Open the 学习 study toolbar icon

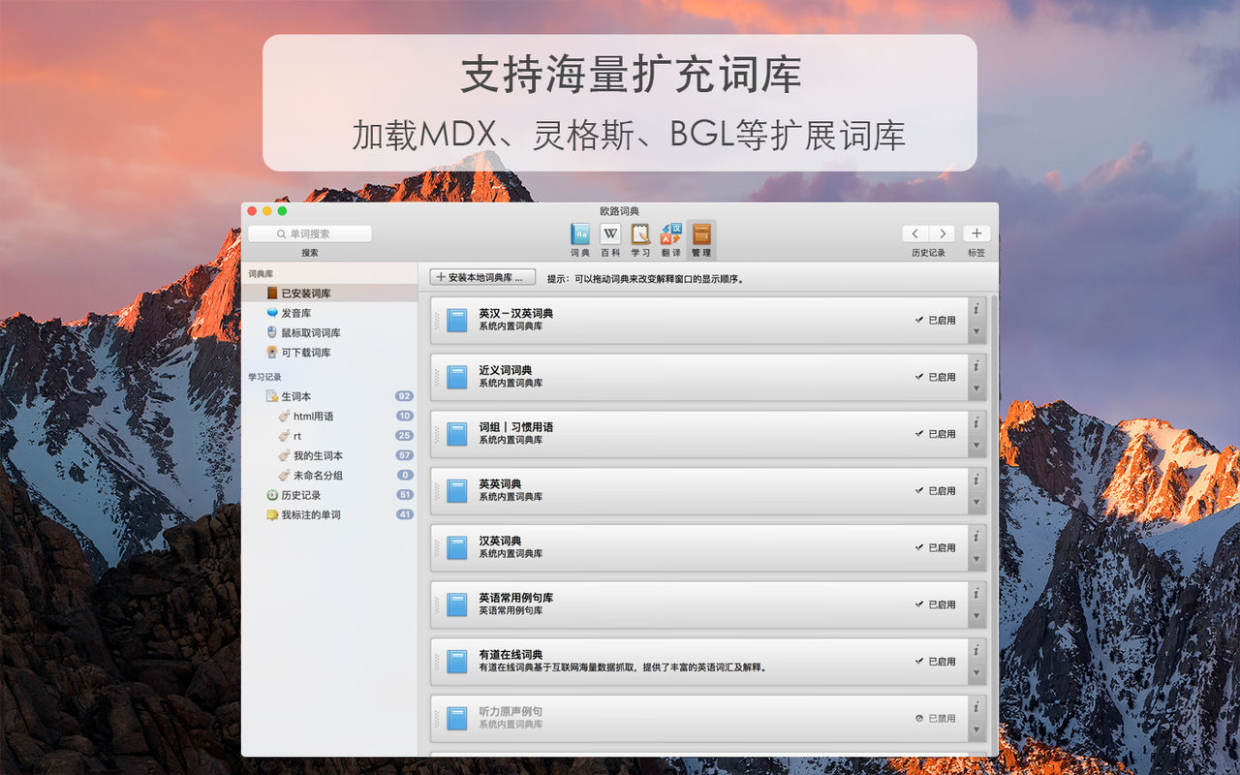point(640,239)
